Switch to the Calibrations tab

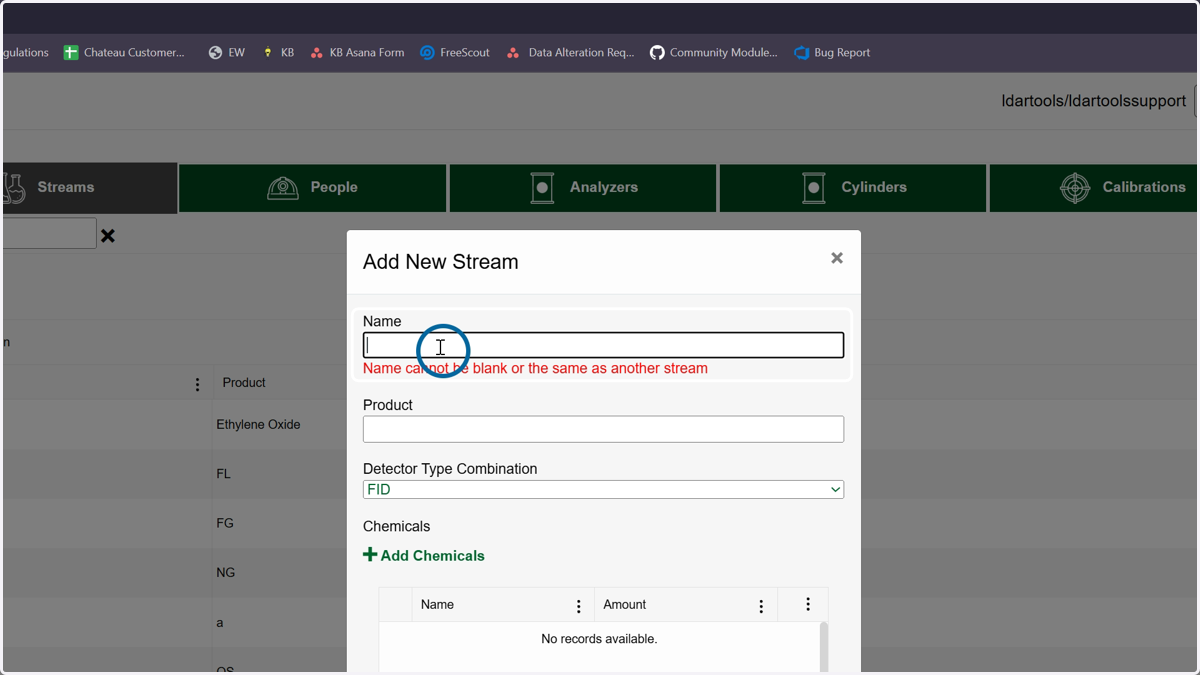click(x=1094, y=188)
